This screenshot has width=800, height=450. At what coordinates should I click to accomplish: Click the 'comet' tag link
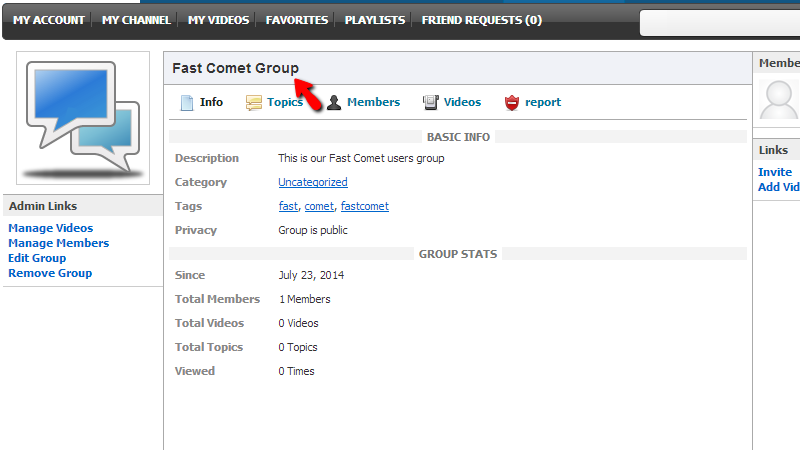[x=319, y=206]
